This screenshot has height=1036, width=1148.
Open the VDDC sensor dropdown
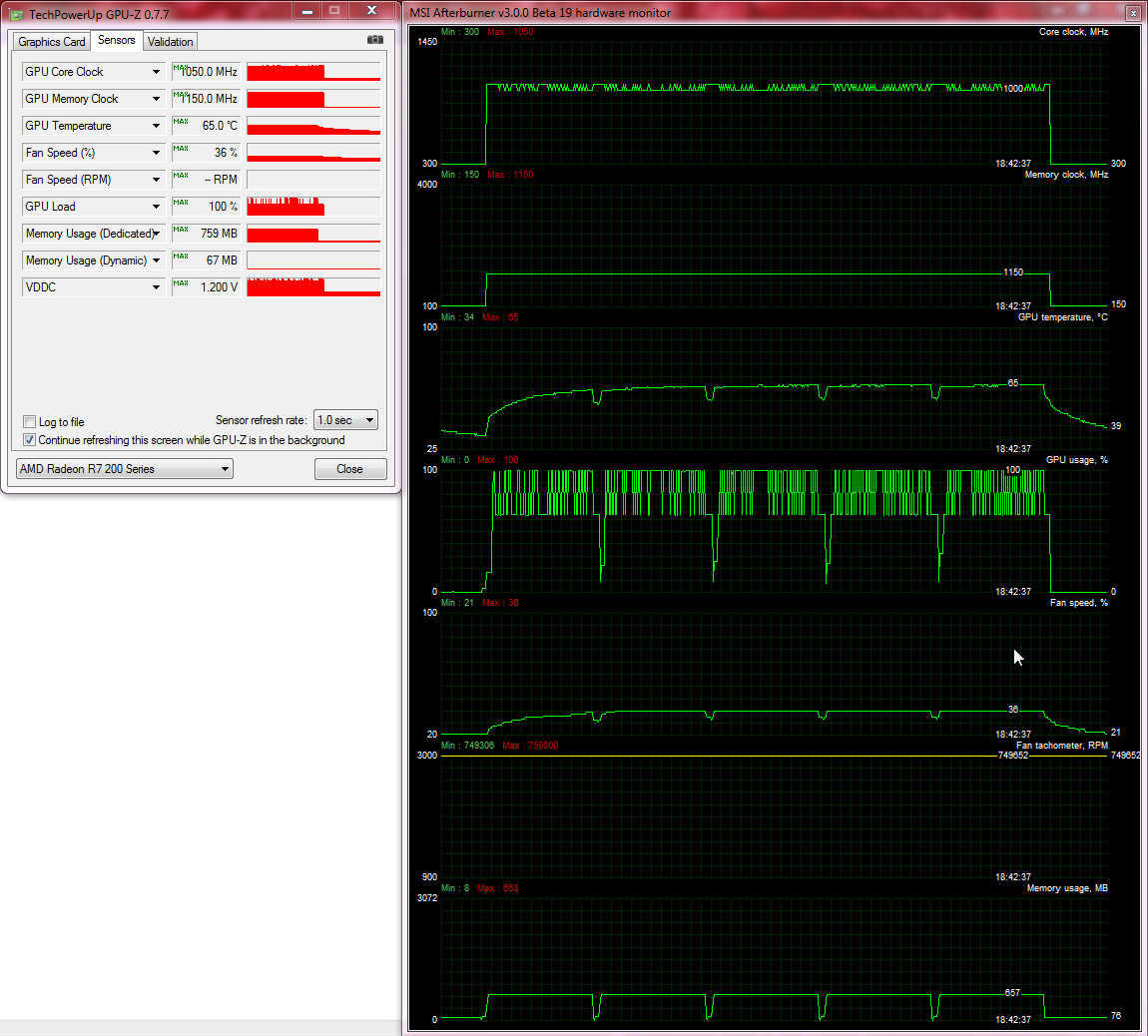click(x=156, y=287)
